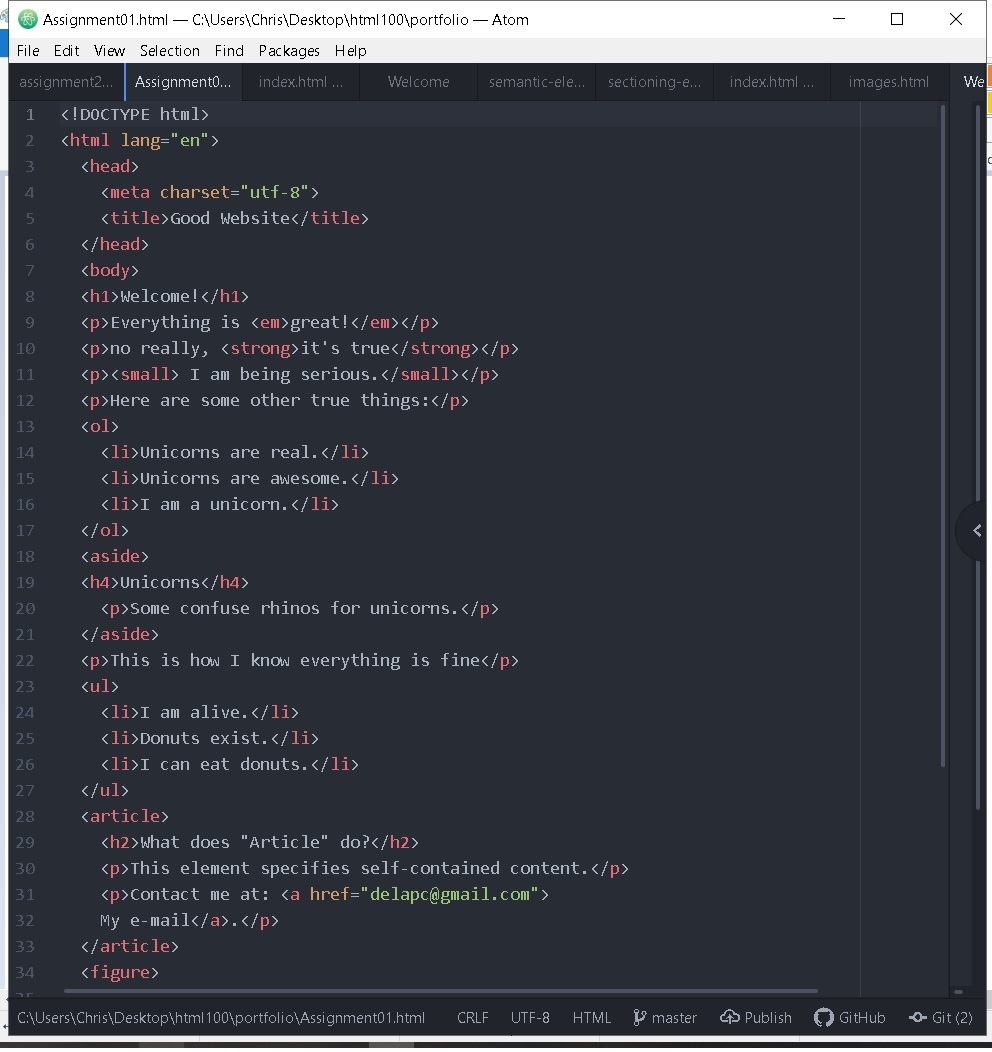This screenshot has height=1052, width=992.
Task: Click the <!DOCTYPE html> line
Action: point(135,115)
